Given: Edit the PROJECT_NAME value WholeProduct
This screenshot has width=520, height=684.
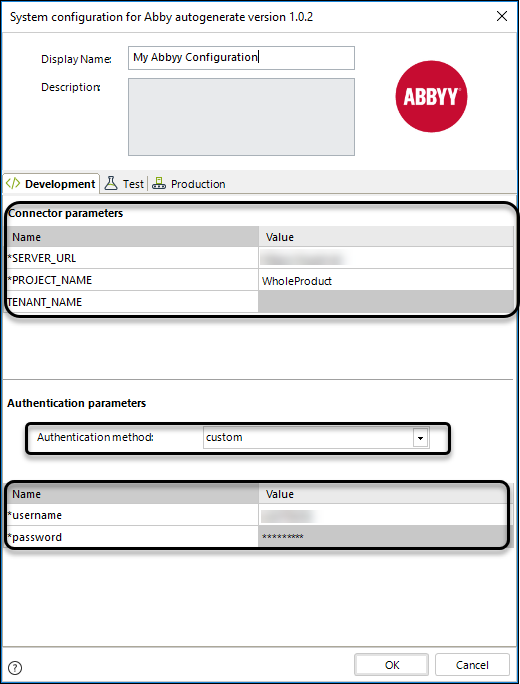Looking at the screenshot, I should click(x=386, y=280).
